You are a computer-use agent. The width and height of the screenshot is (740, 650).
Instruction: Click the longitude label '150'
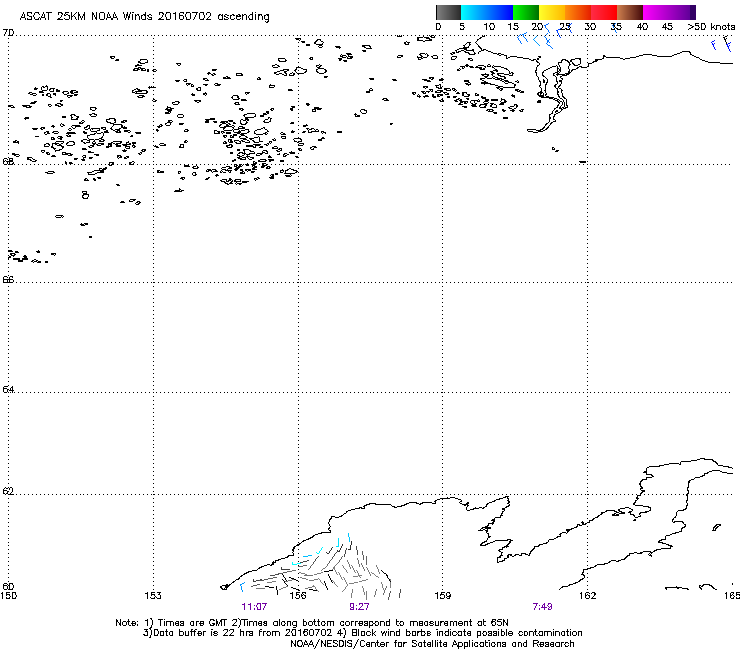8,596
